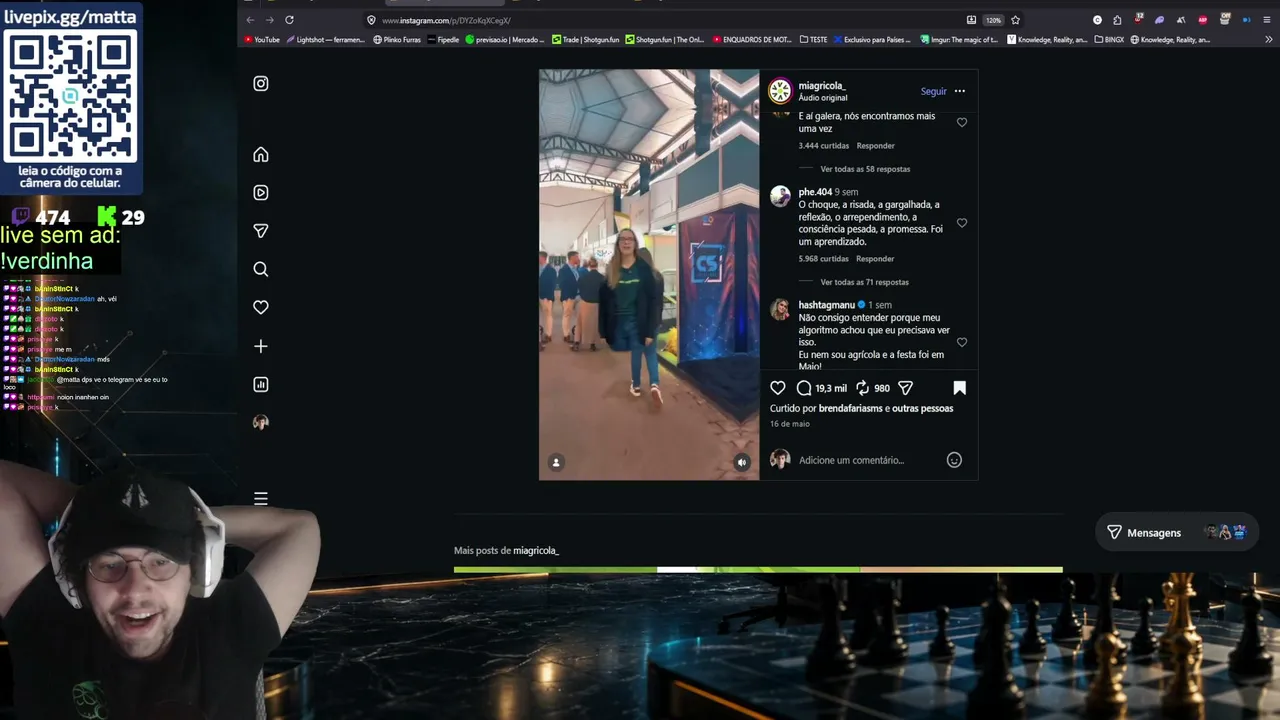Open the ENQUADROS DE MOT... bookmark
Viewport: 1280px width, 720px height.
pyautogui.click(x=752, y=40)
